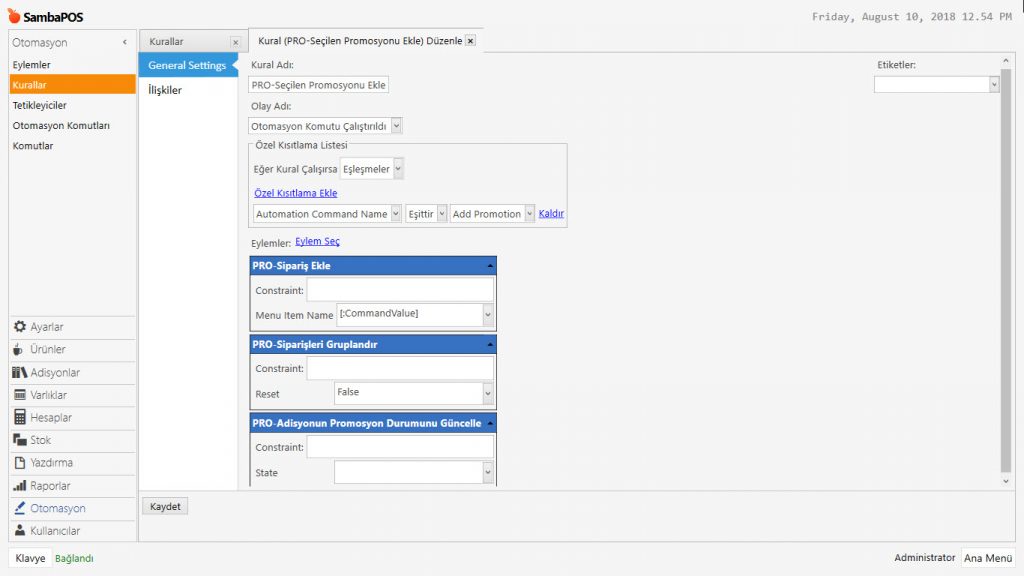This screenshot has height=576, width=1024.
Task: Click the Eylem Seç link
Action: [317, 242]
